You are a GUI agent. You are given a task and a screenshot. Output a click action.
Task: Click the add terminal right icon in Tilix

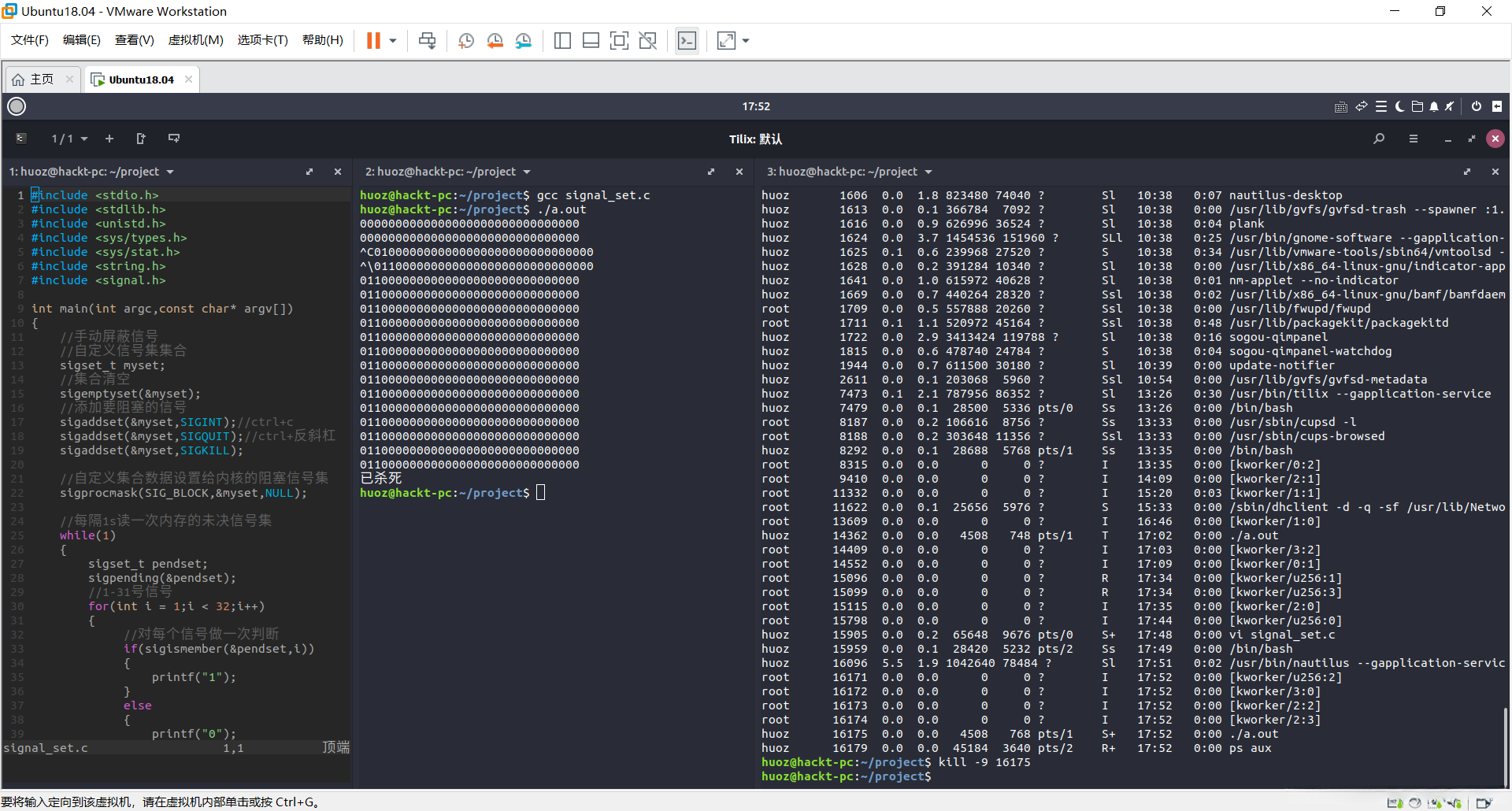[141, 139]
